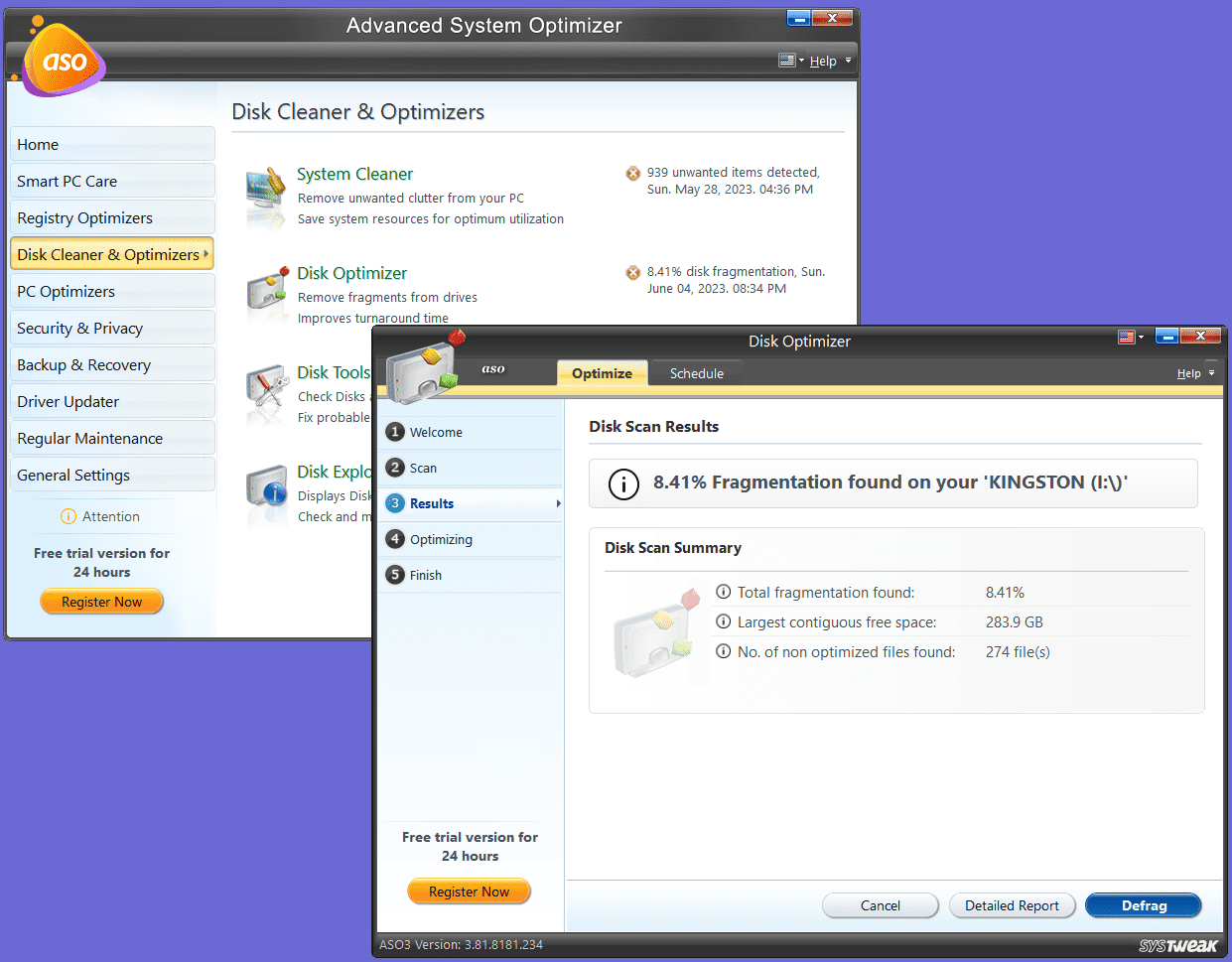This screenshot has height=962, width=1232.
Task: Open Help menu in Disk Optimizer window
Action: click(x=1195, y=373)
